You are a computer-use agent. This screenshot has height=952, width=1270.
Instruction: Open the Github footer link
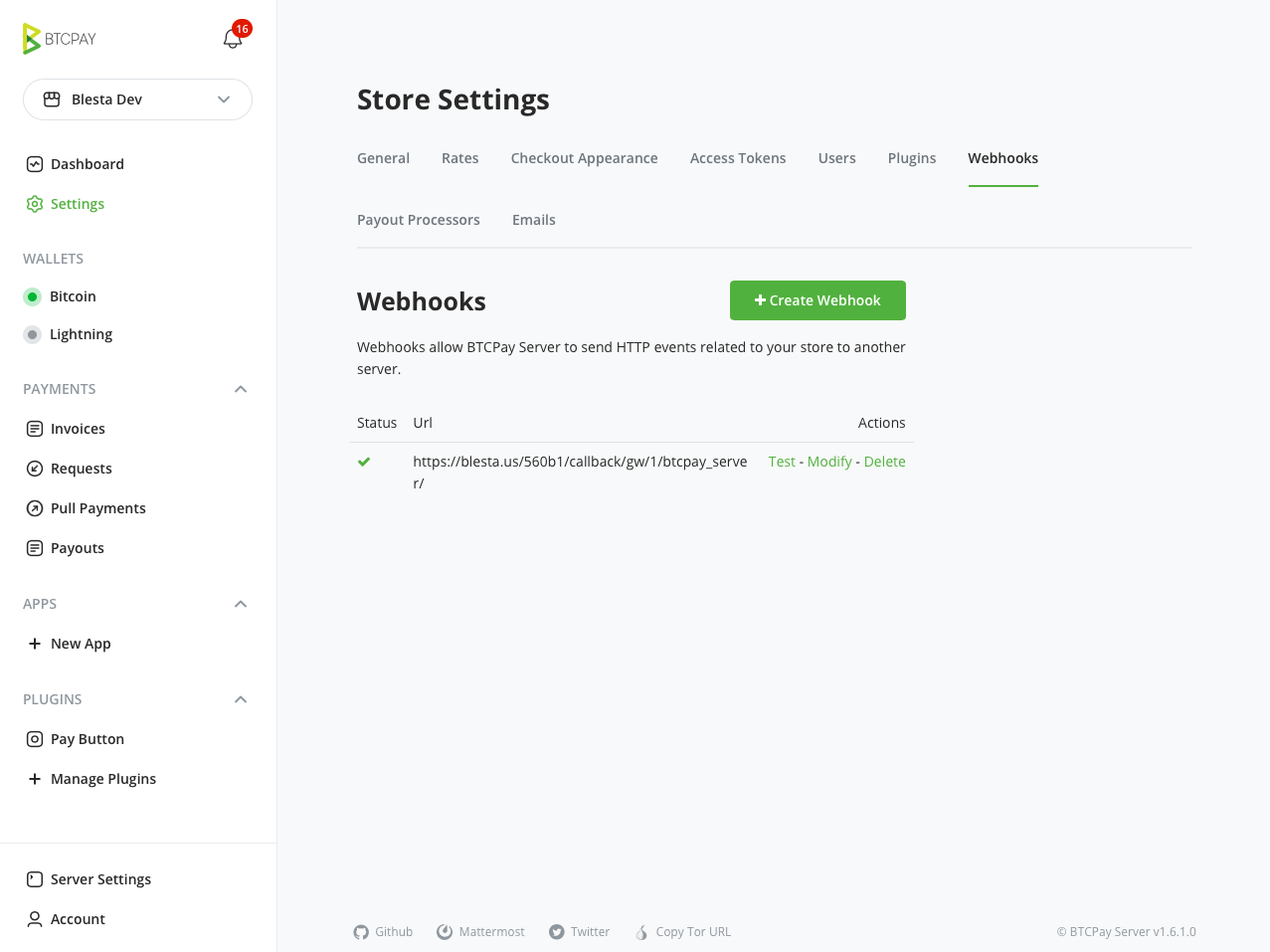[x=384, y=932]
